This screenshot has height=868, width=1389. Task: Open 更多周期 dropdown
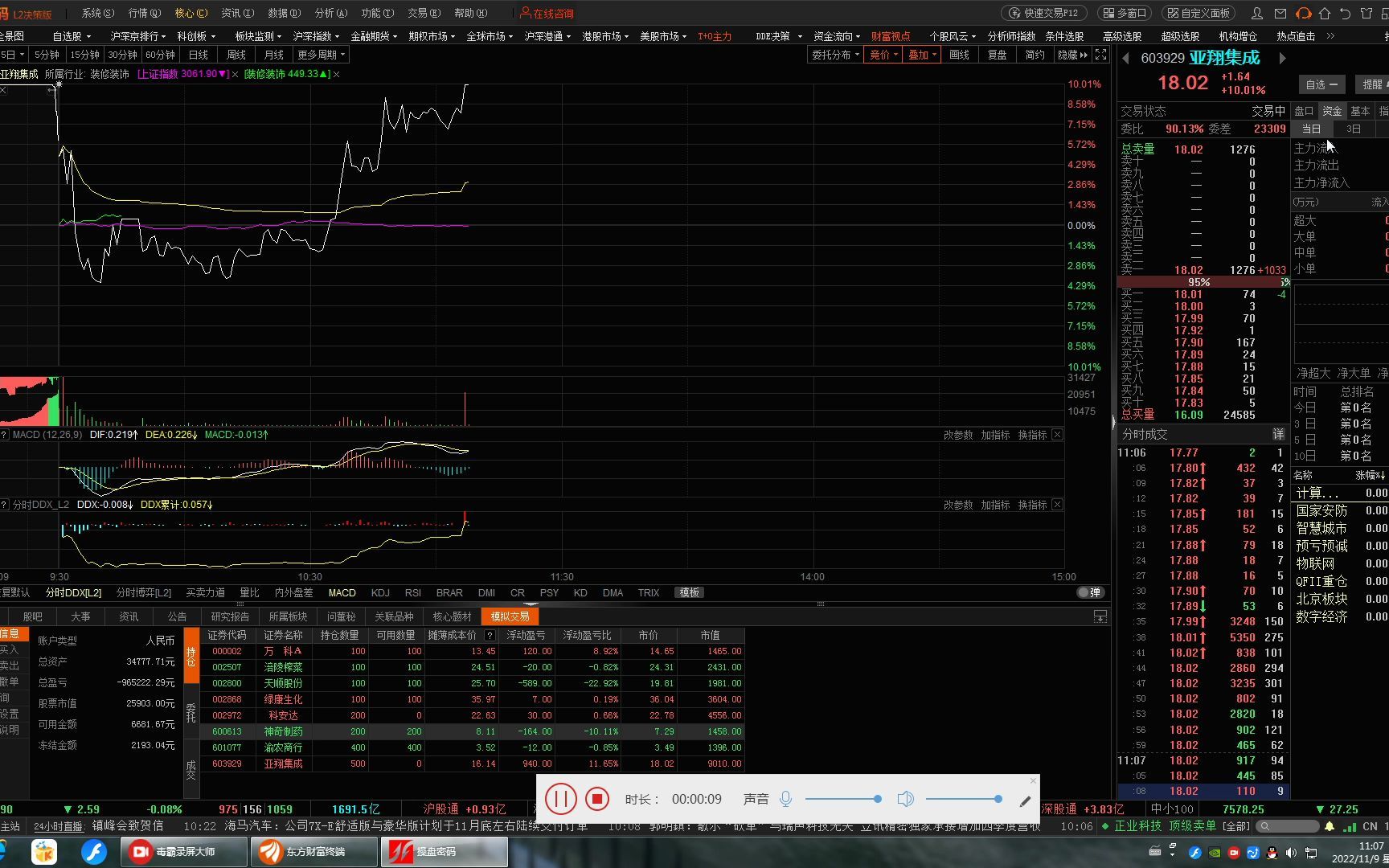click(321, 55)
